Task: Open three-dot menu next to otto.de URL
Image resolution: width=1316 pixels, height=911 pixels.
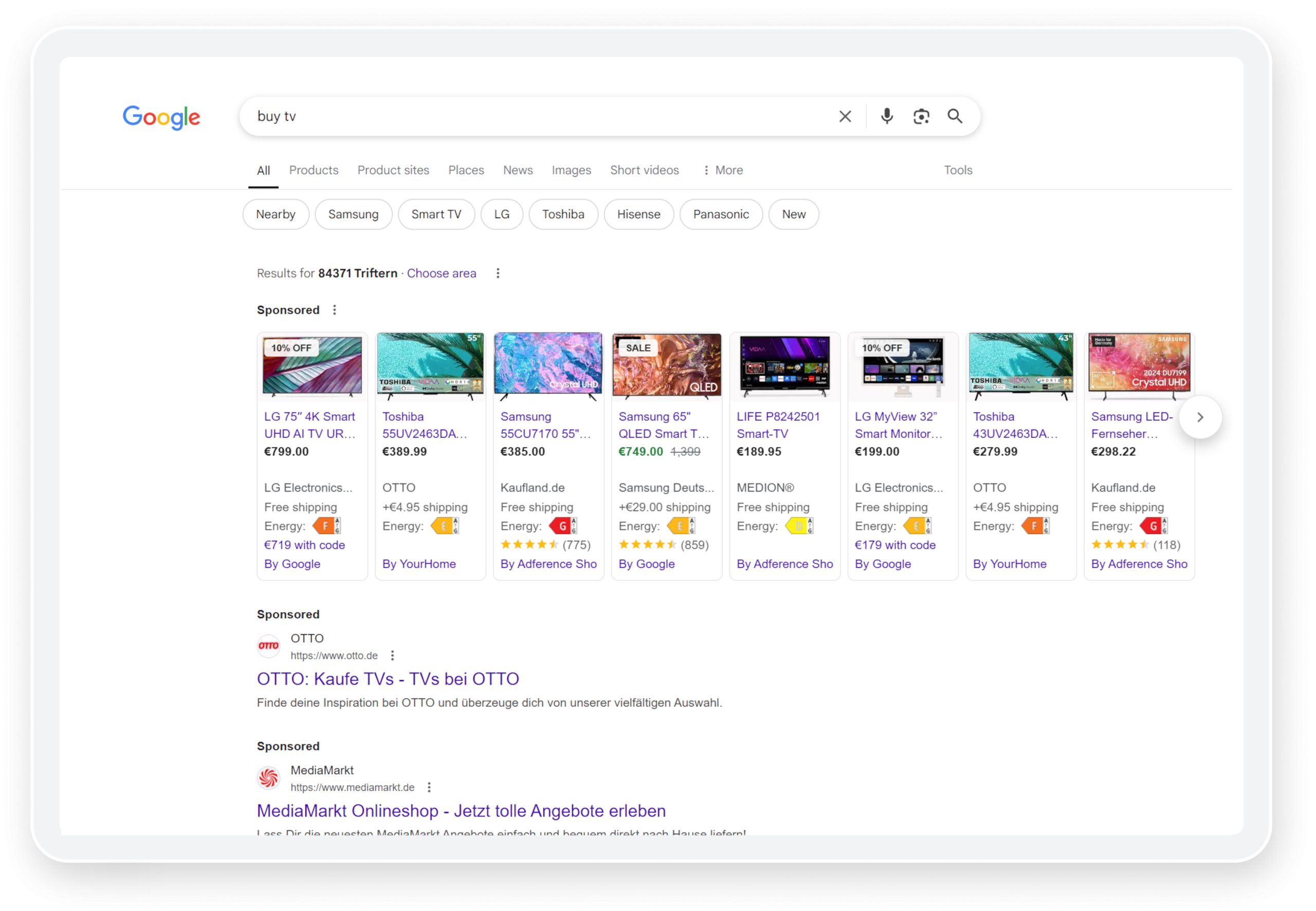Action: (392, 655)
